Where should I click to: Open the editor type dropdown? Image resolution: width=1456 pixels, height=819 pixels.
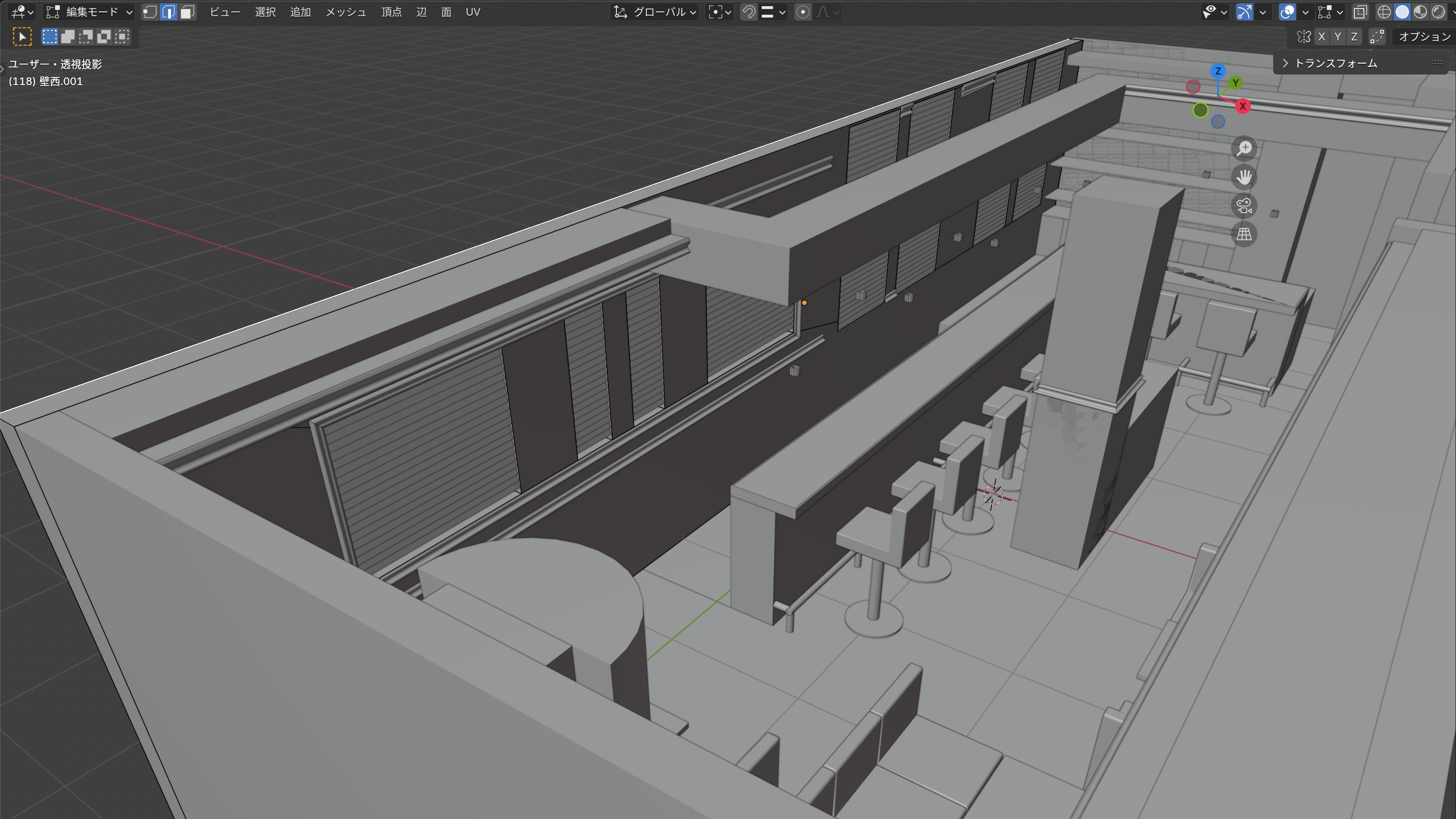pos(23,12)
